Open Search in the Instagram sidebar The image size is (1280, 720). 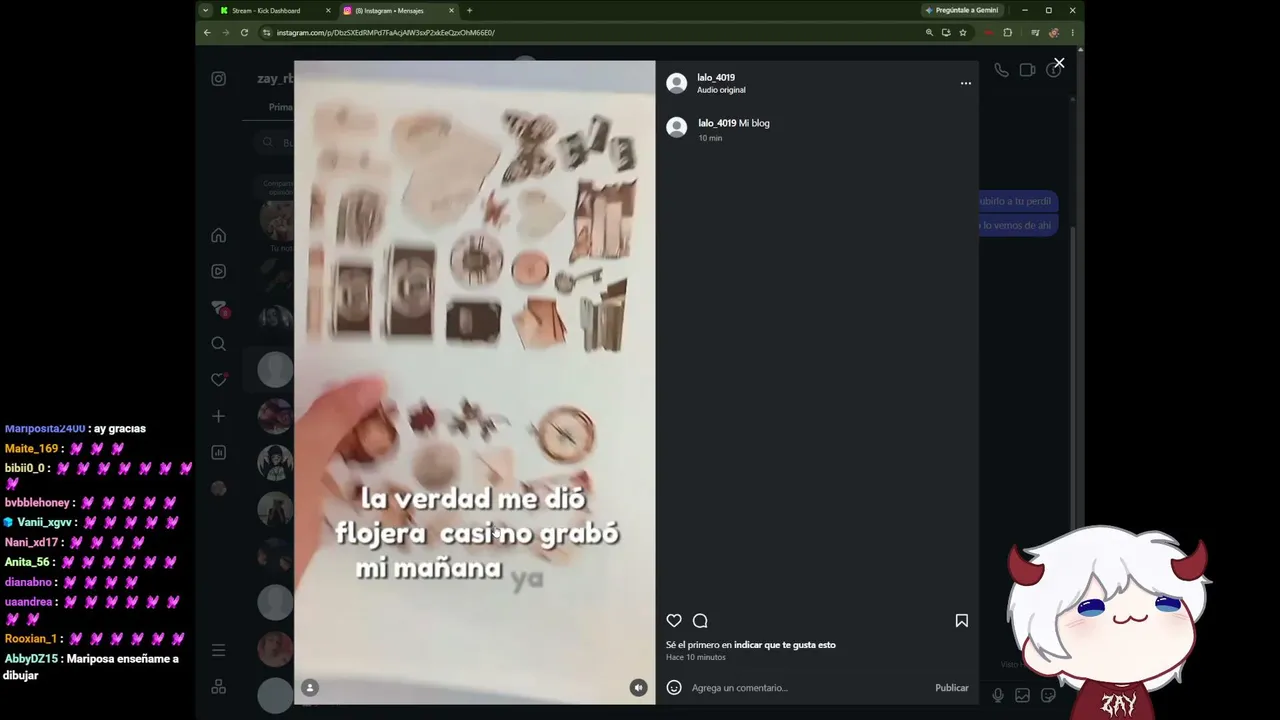coord(219,344)
